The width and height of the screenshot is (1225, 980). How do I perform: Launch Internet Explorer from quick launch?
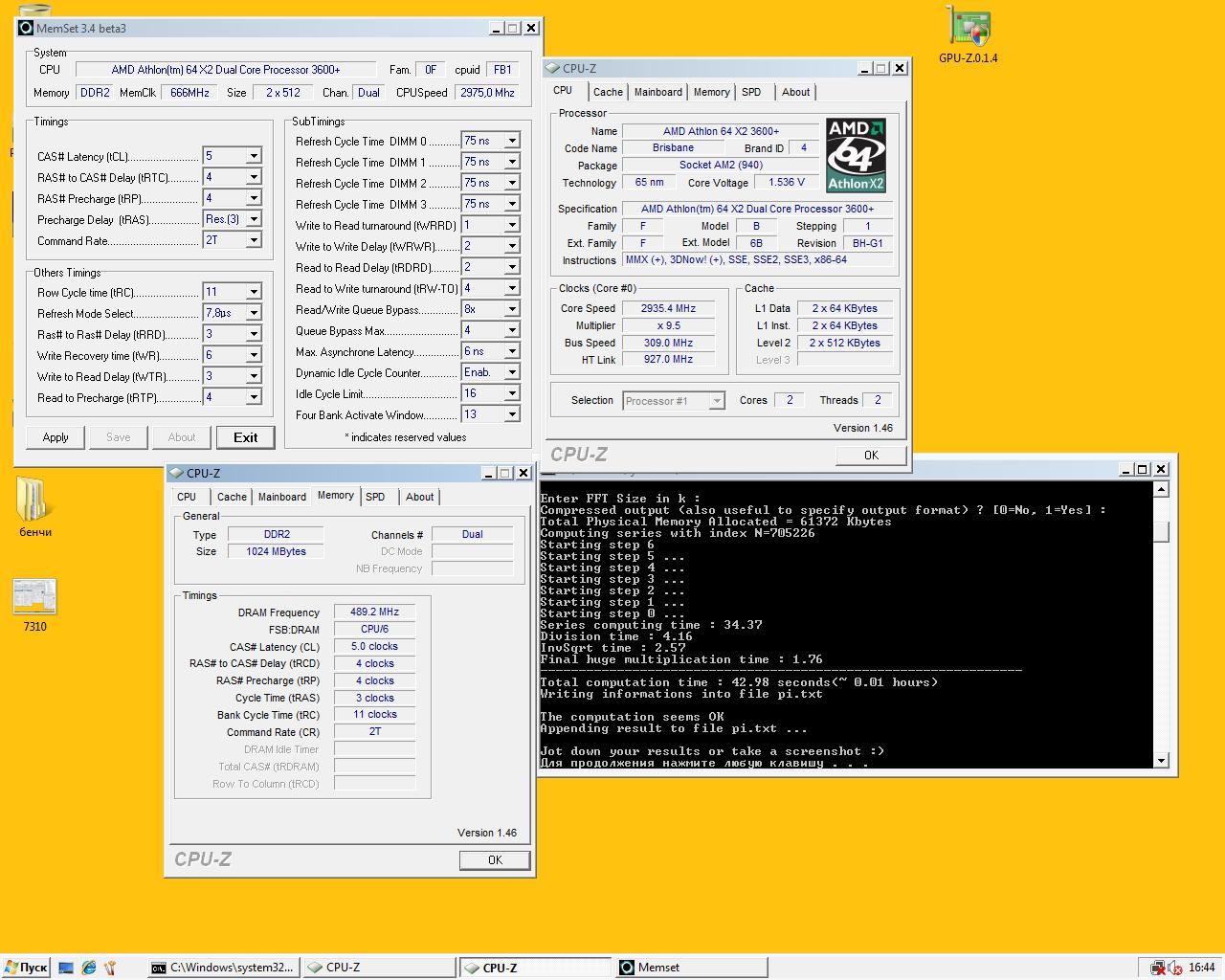[88, 968]
